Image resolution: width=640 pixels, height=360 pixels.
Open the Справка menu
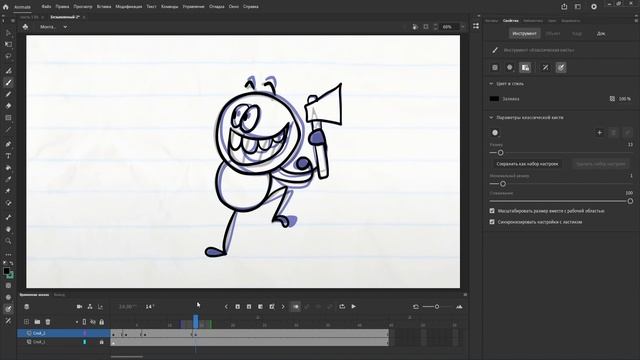(x=251, y=7)
